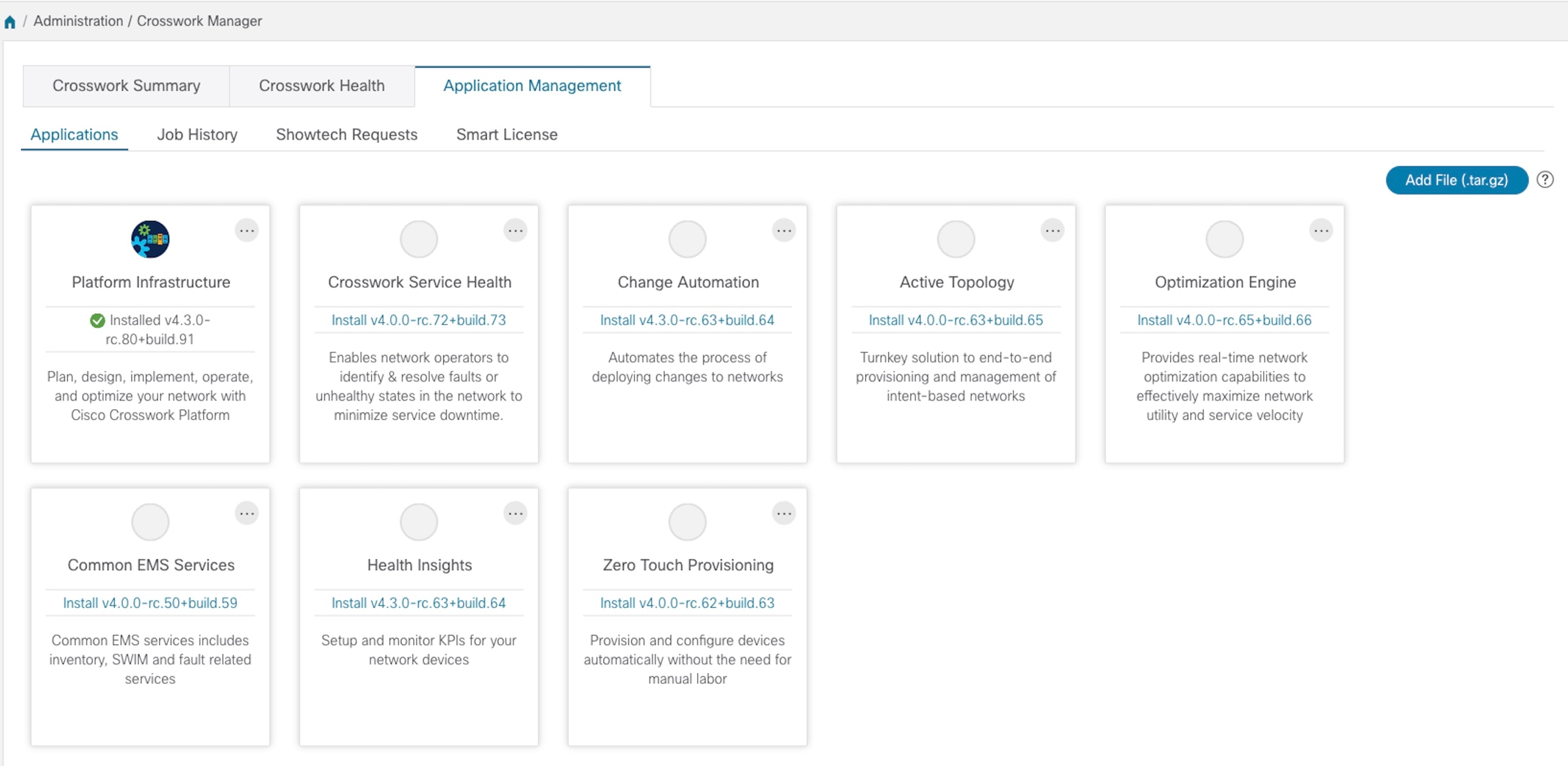Click the Active Topology card title
Screen dimensions: 1568x766
[x=957, y=283]
